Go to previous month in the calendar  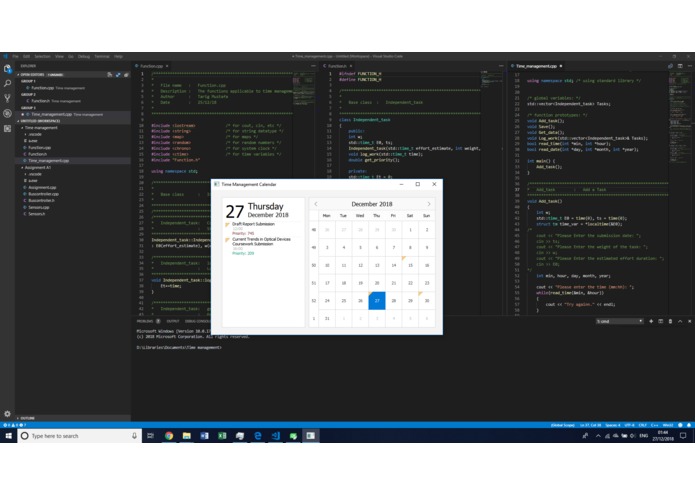(316, 204)
